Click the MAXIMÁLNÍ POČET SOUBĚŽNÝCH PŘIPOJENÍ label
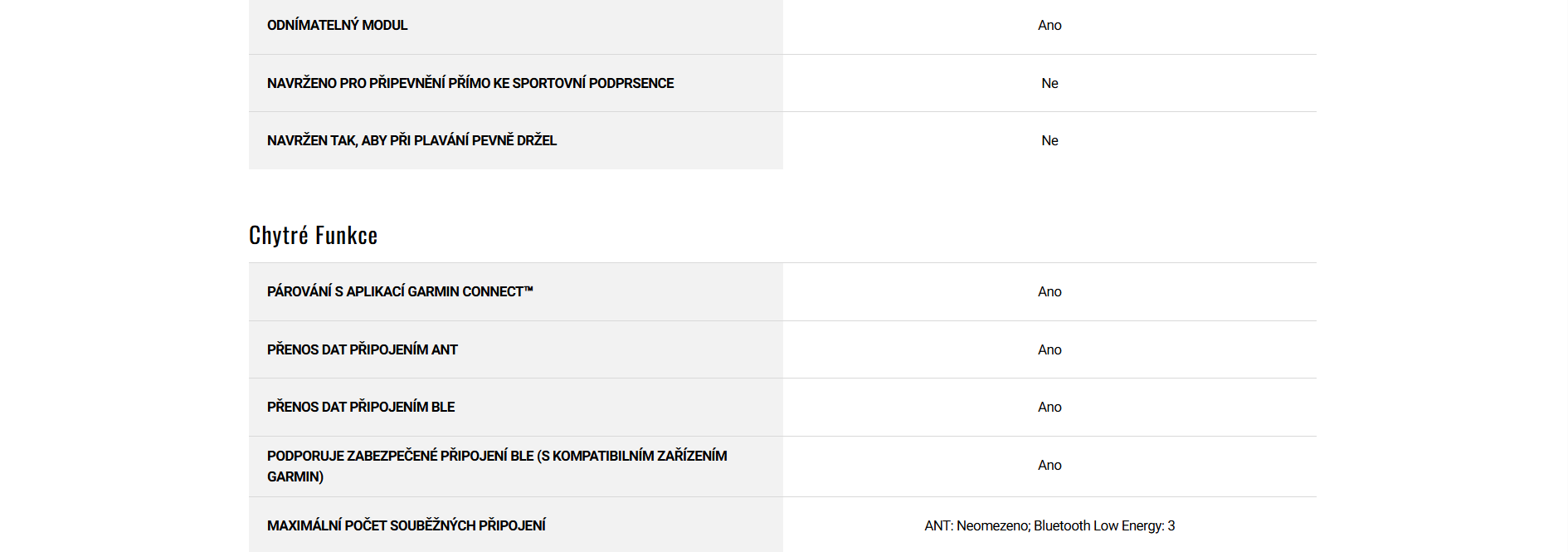 (406, 525)
